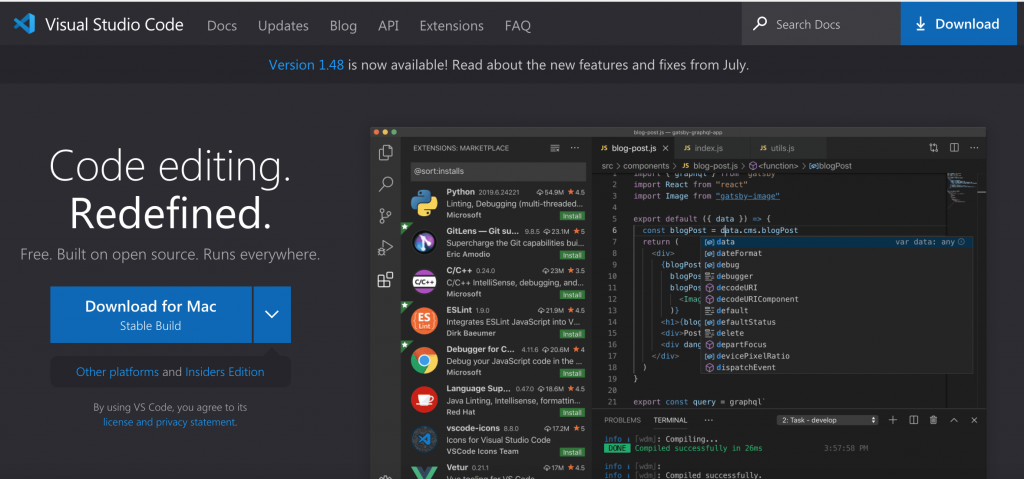Click the Explorer files icon in activity bar

(x=385, y=152)
